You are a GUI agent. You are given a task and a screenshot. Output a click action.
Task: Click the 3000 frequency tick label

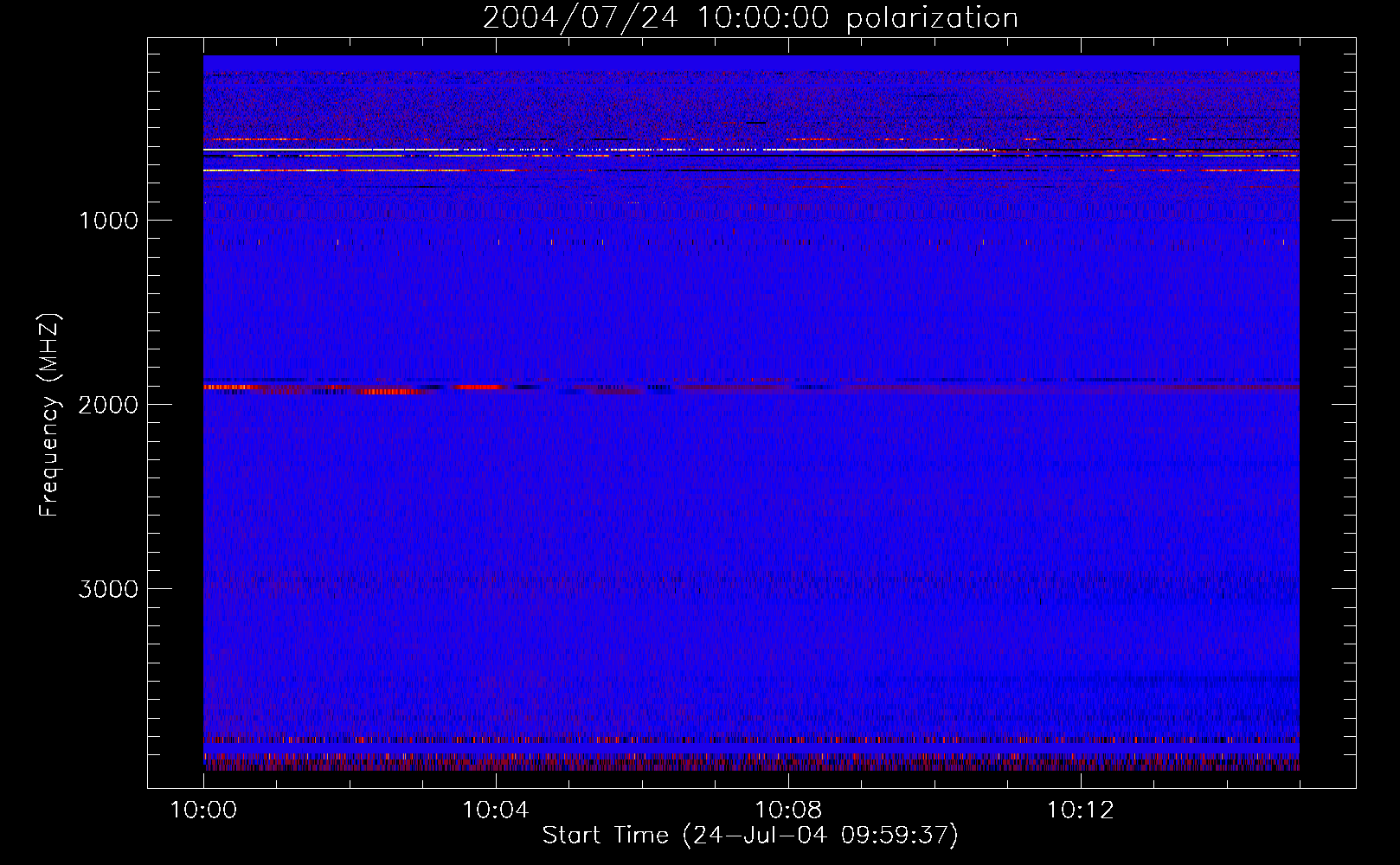tap(108, 589)
